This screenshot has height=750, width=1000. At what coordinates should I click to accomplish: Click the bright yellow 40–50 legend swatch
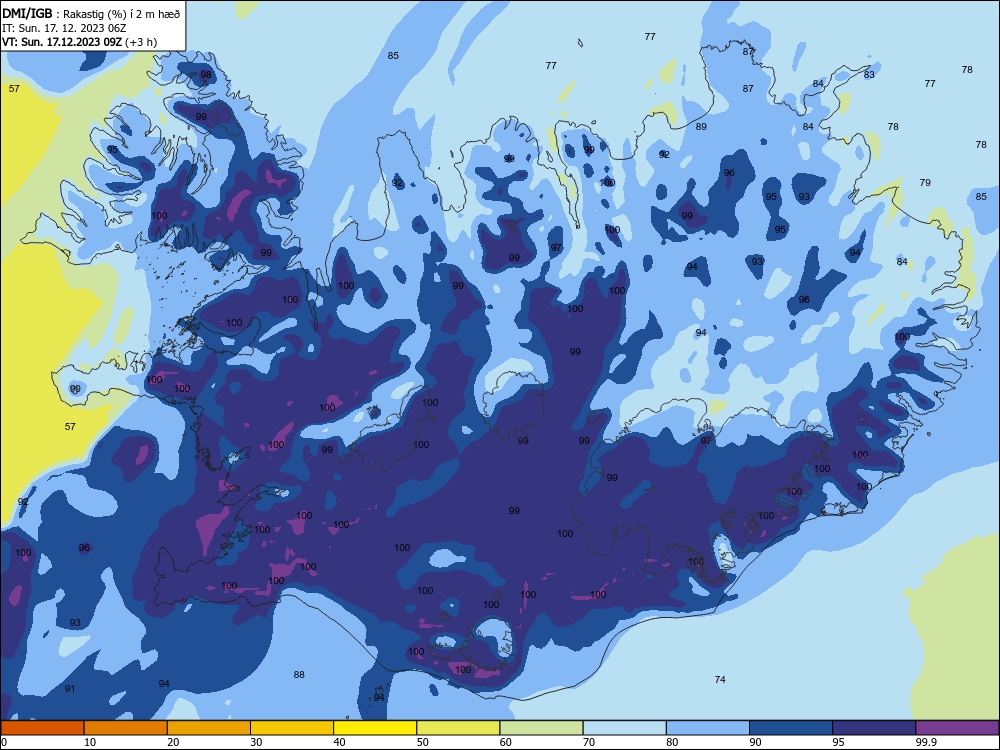[x=375, y=728]
